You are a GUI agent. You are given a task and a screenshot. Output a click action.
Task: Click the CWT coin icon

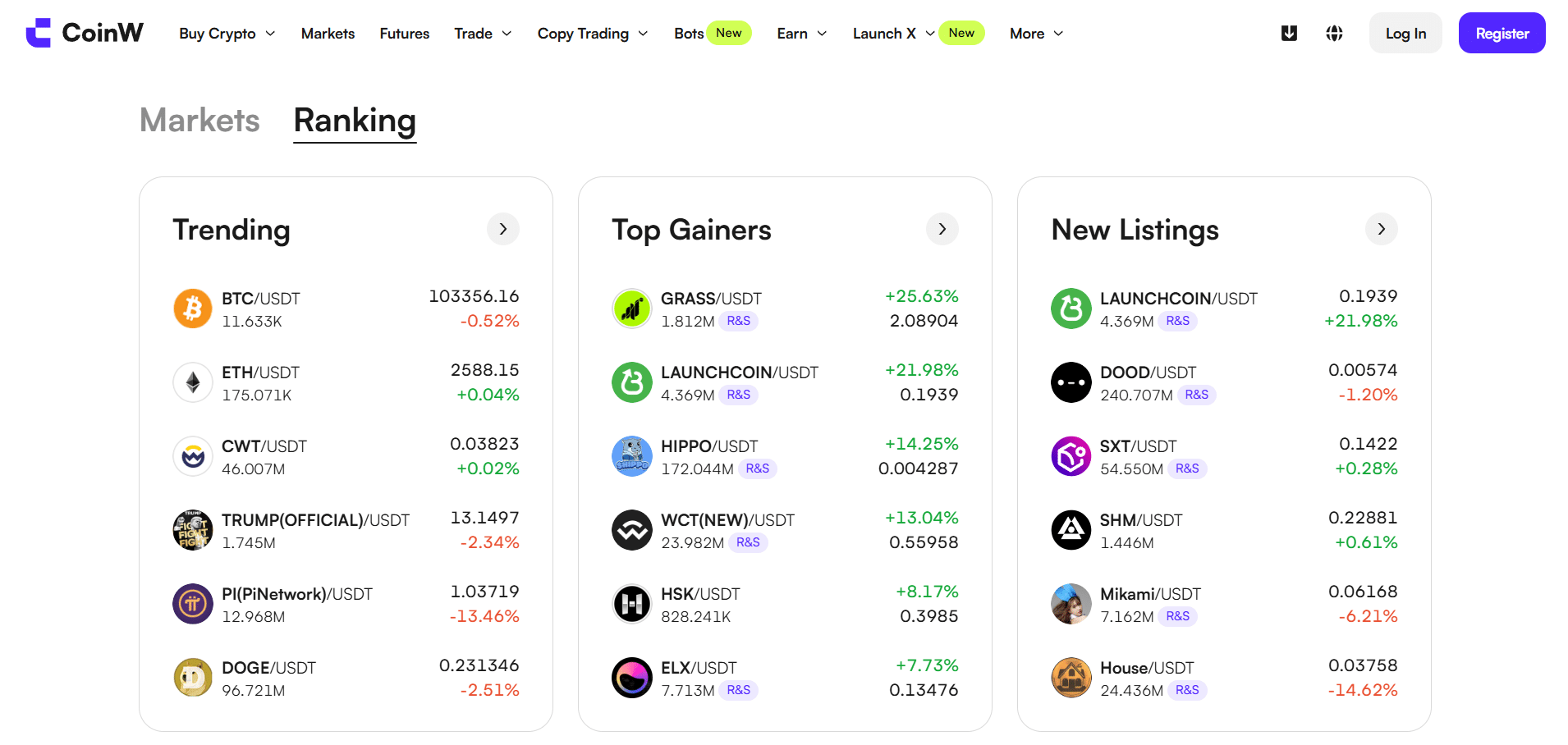[193, 456]
